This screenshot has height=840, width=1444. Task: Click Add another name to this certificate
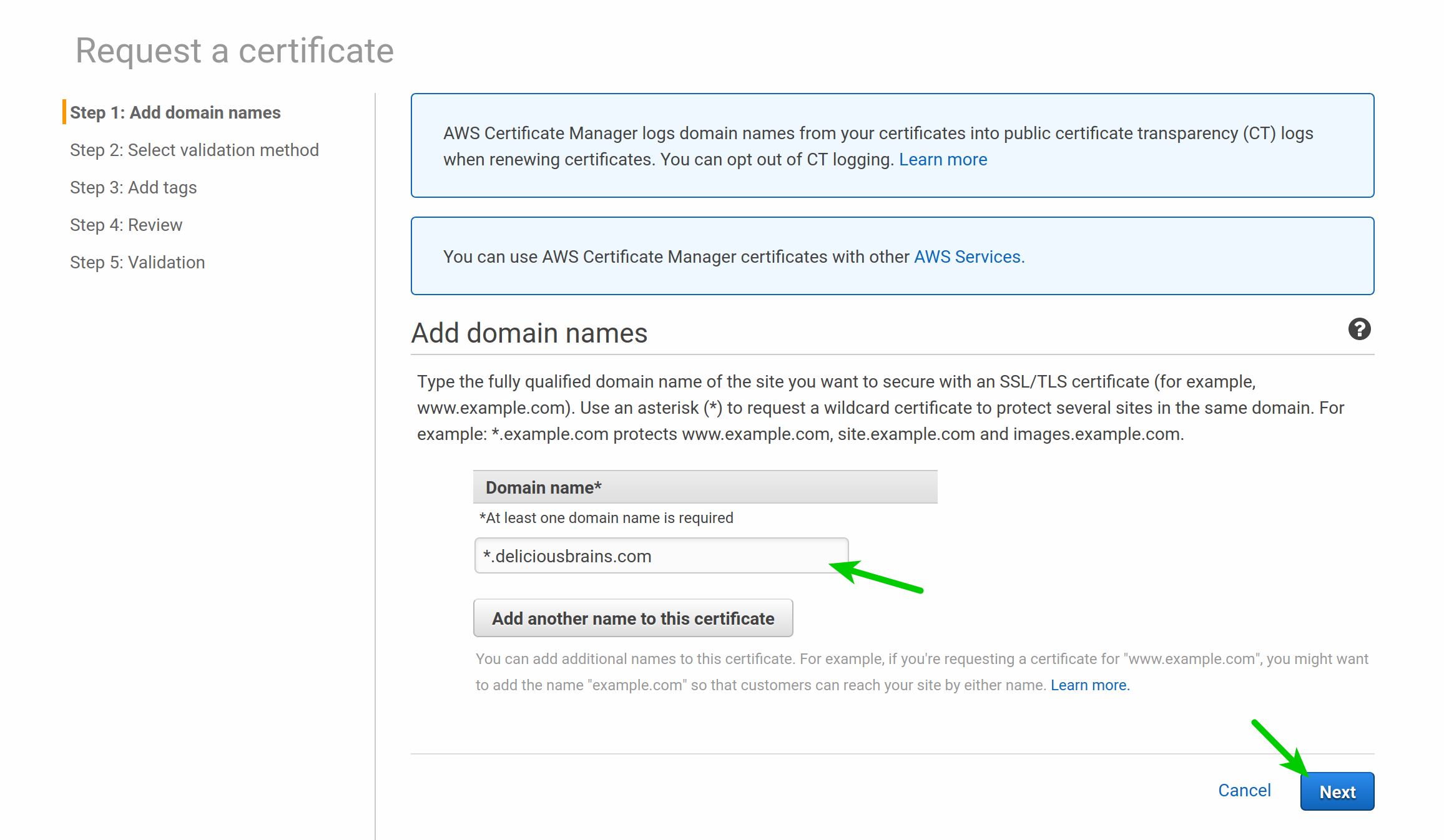click(x=633, y=618)
